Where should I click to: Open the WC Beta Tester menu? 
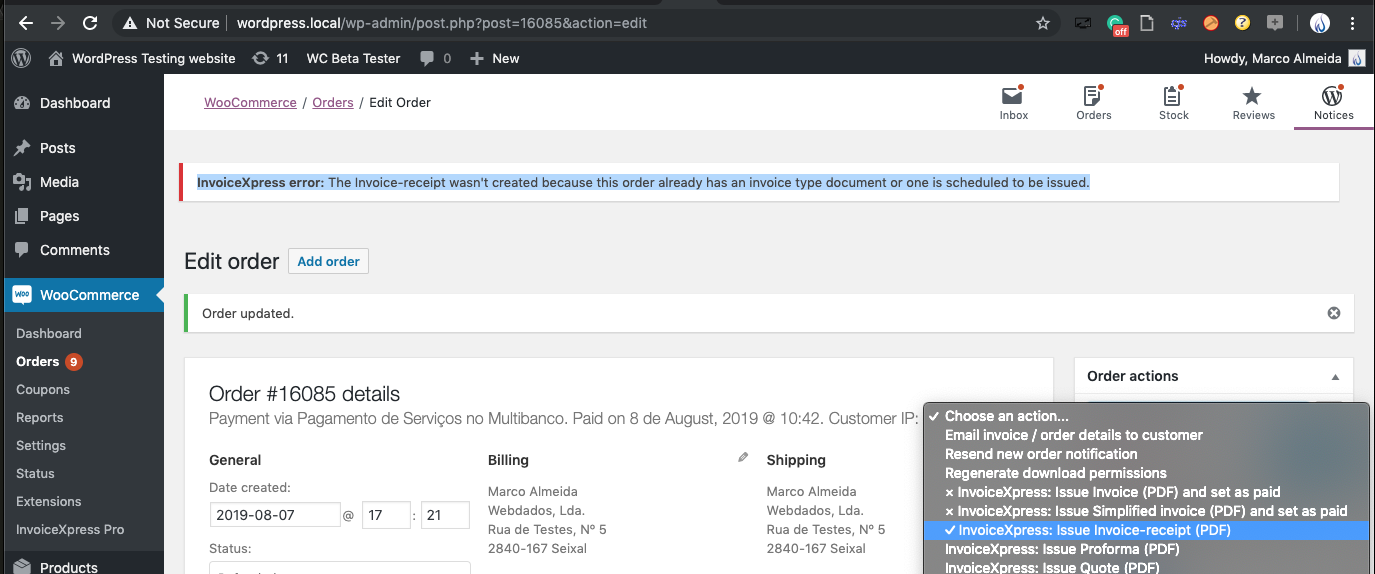[353, 58]
